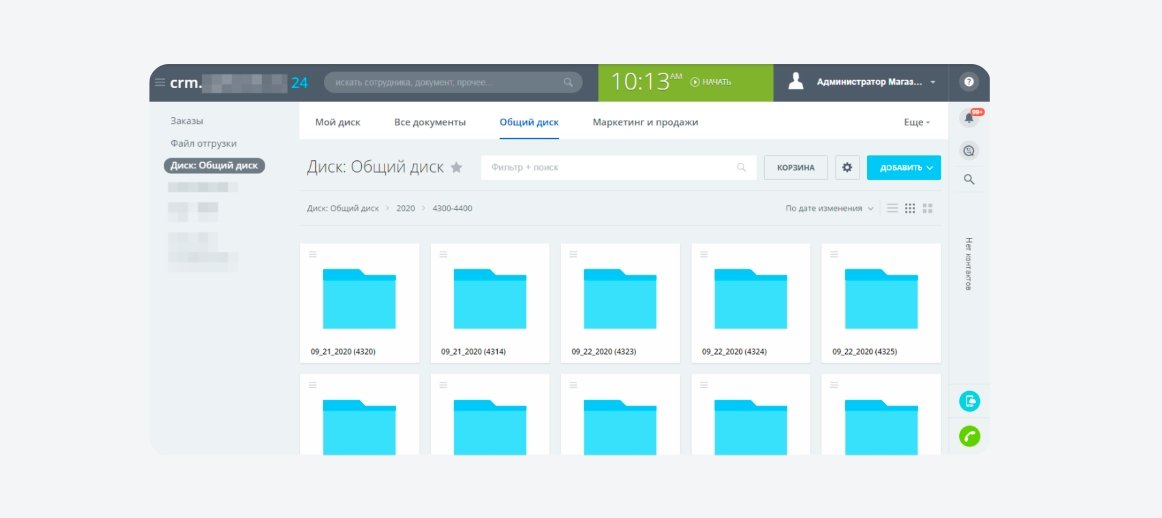Screen dimensions: 1162x518
Task: Switch to Мой диск tab
Action: [338, 122]
